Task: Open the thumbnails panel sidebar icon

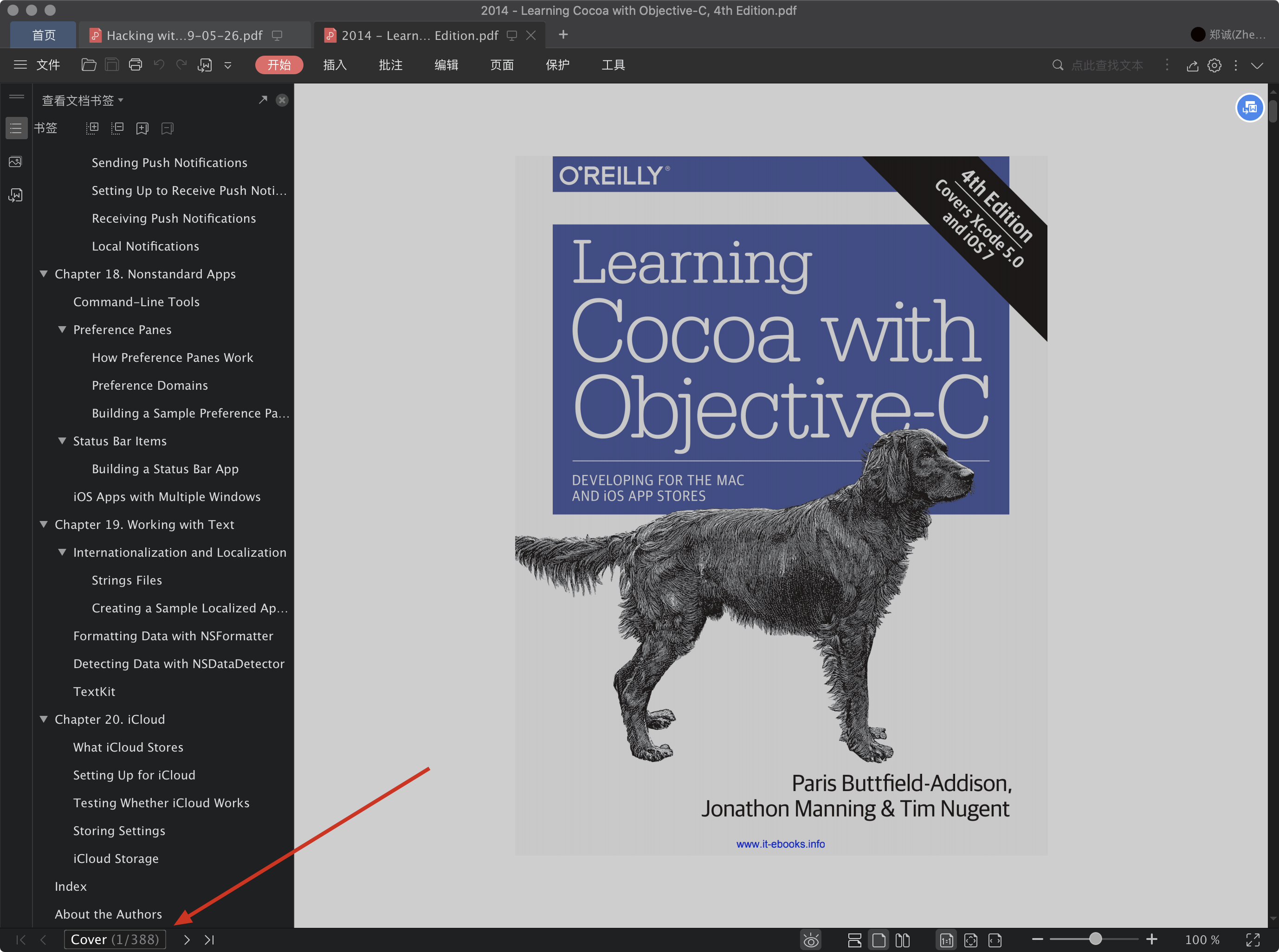Action: [16, 162]
